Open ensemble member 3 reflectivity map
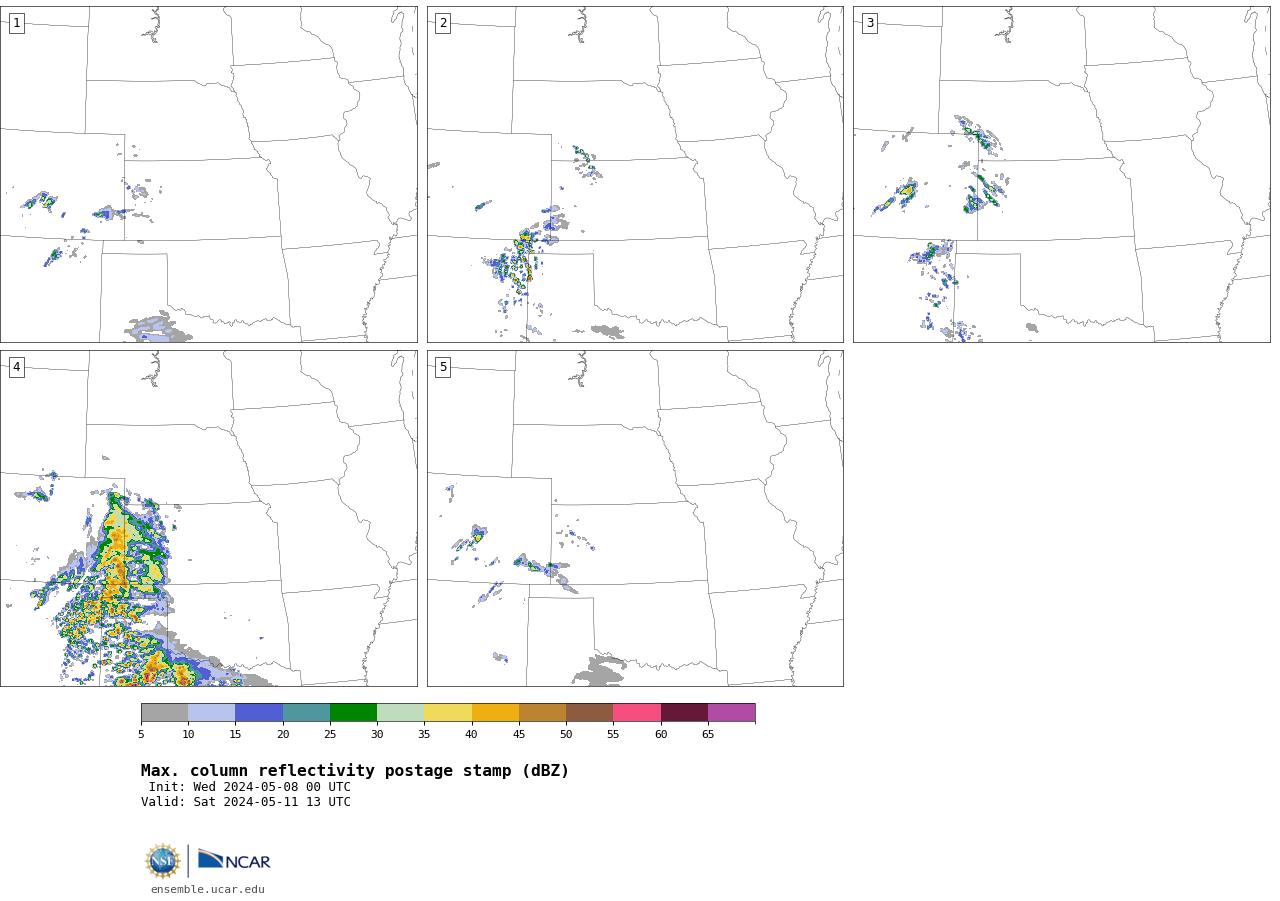Viewport: 1280px width, 901px height. [x=1062, y=175]
